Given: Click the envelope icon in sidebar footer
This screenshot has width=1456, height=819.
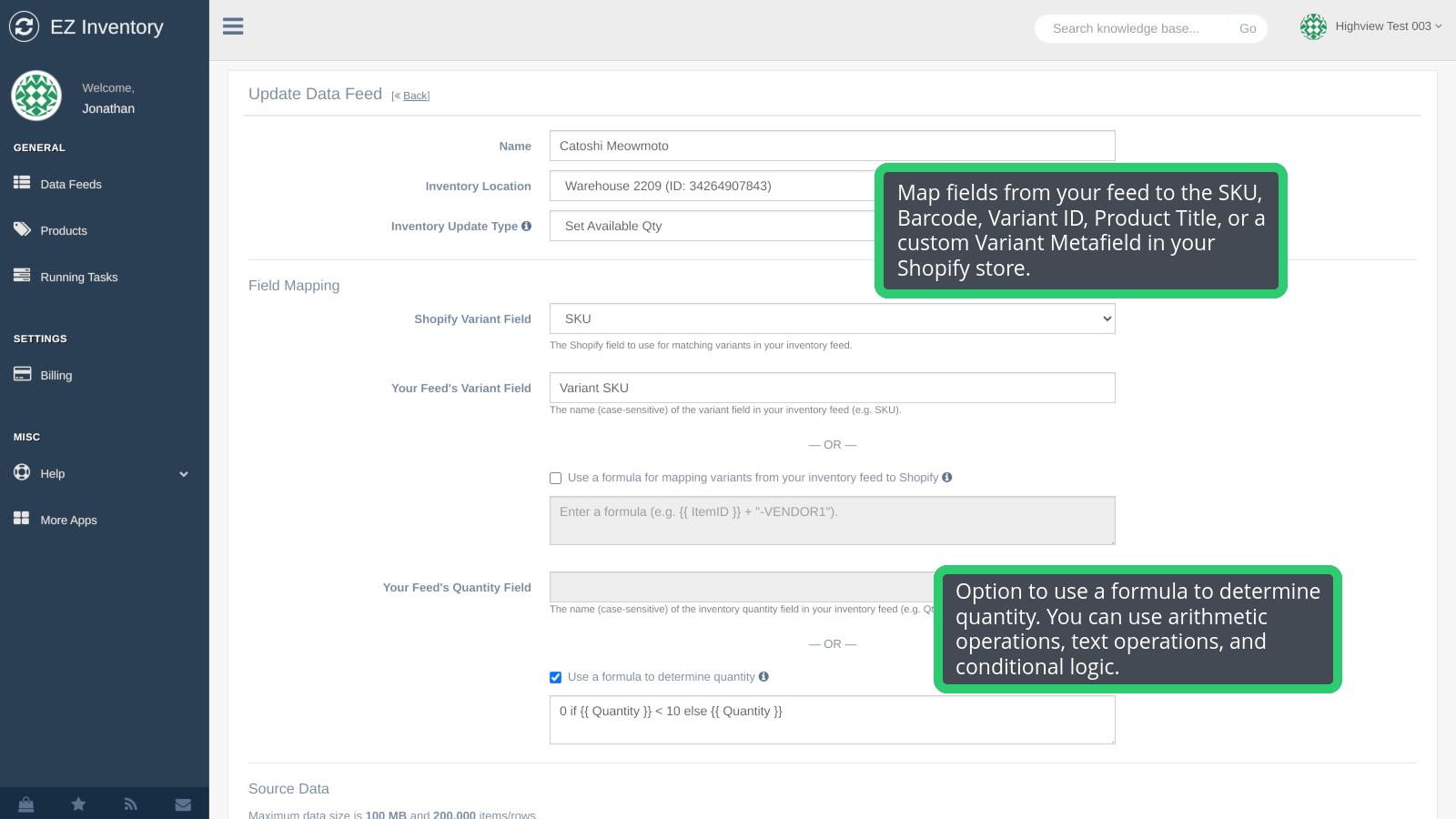Looking at the screenshot, I should point(183,804).
